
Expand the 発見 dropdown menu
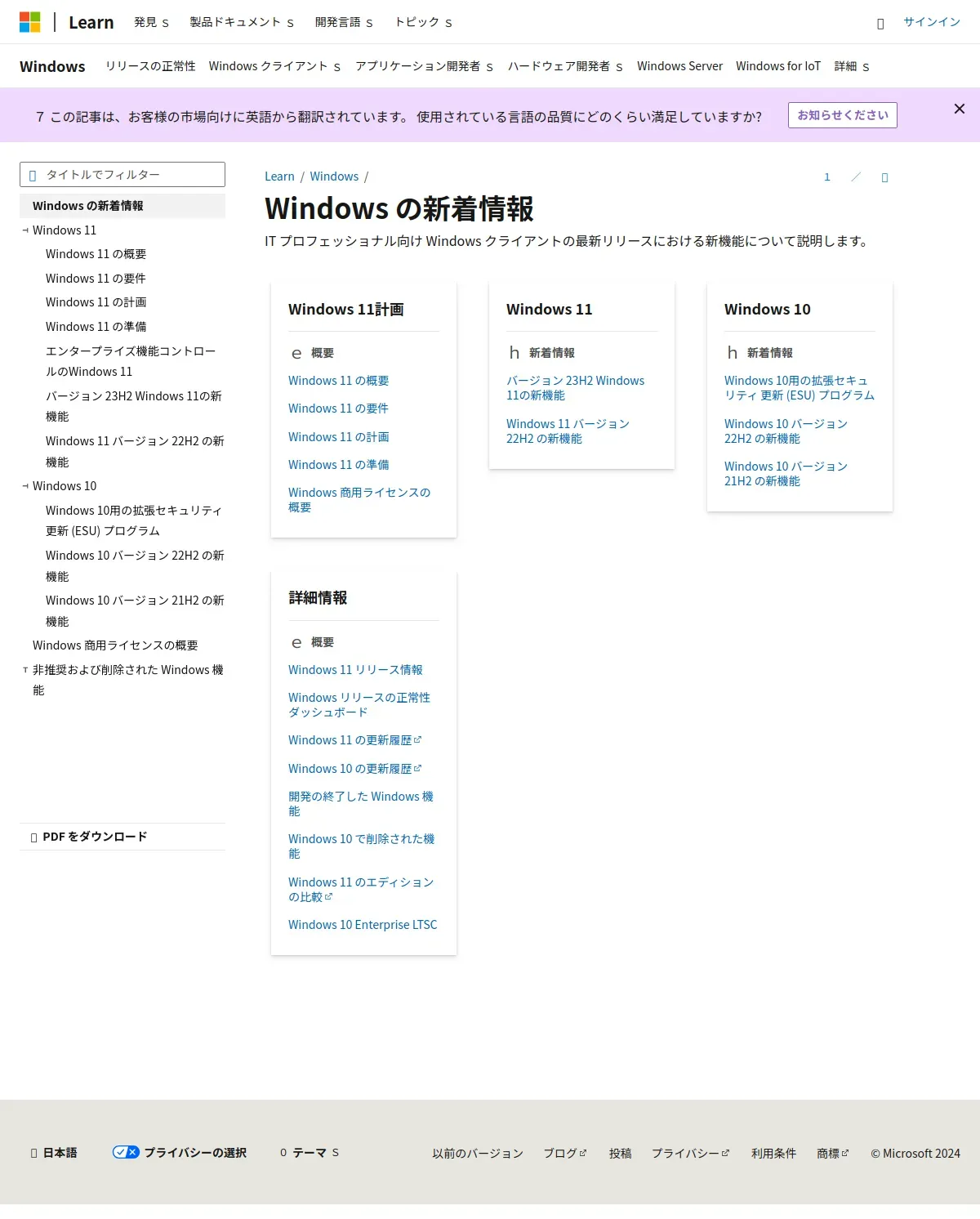tap(152, 22)
